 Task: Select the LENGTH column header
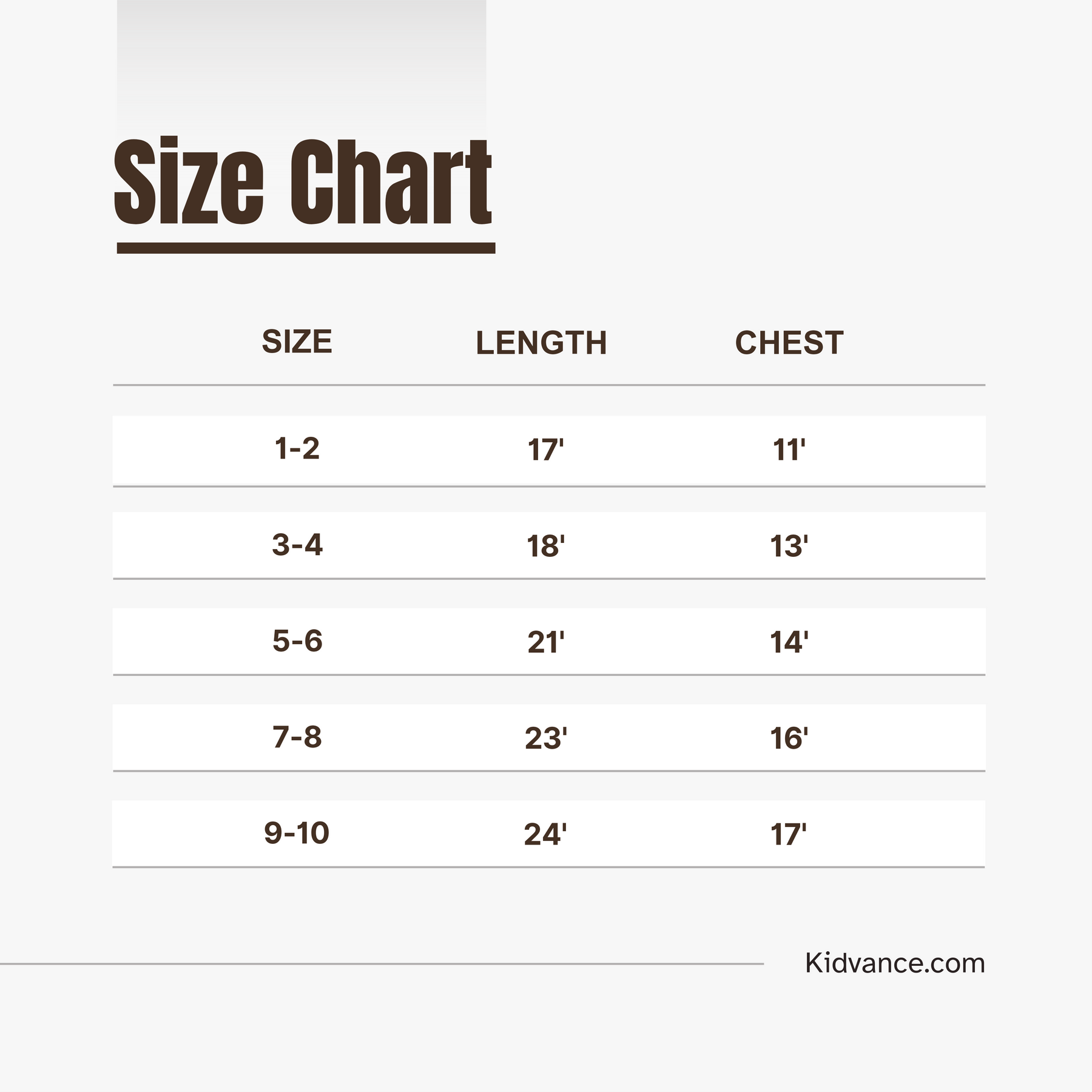541,343
